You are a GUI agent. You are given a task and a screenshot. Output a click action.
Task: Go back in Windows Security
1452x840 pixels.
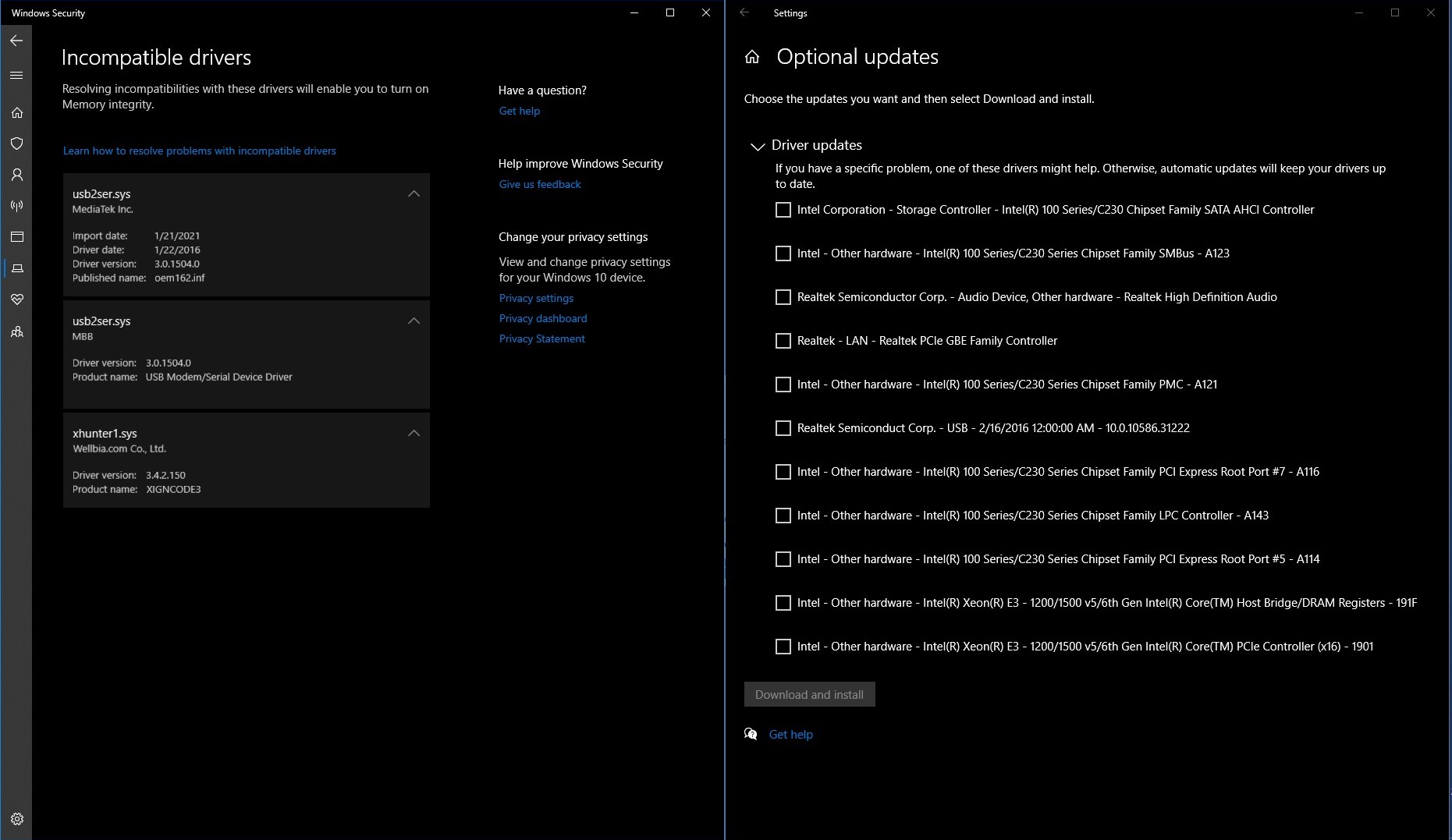tap(16, 41)
